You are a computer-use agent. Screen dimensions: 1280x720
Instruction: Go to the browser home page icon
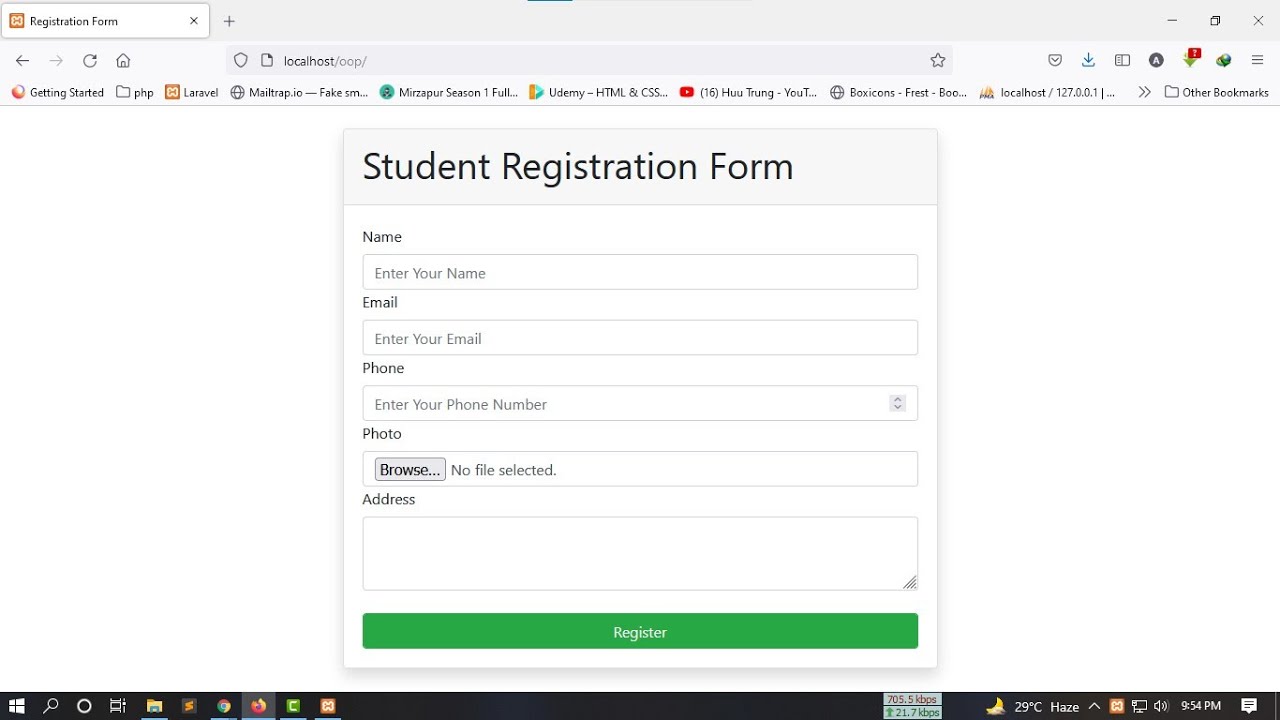tap(123, 61)
